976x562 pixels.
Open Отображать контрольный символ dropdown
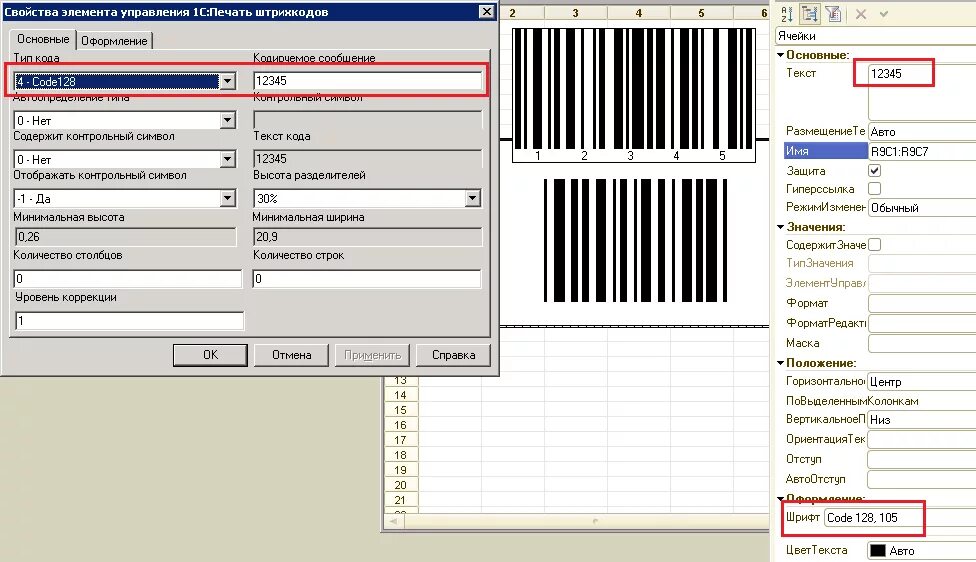pyautogui.click(x=228, y=199)
